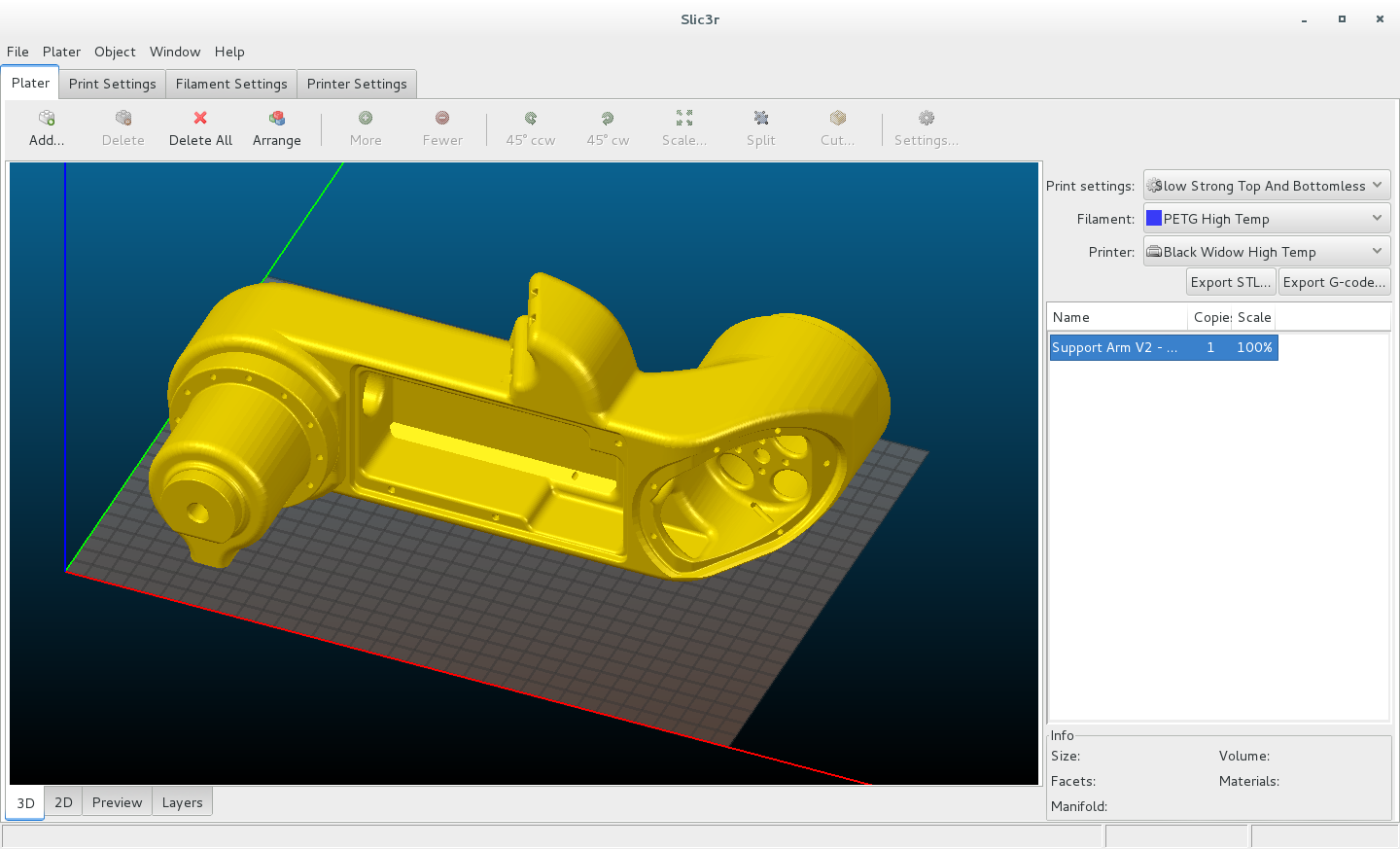Click the More copies icon
The image size is (1400, 849).
366,119
